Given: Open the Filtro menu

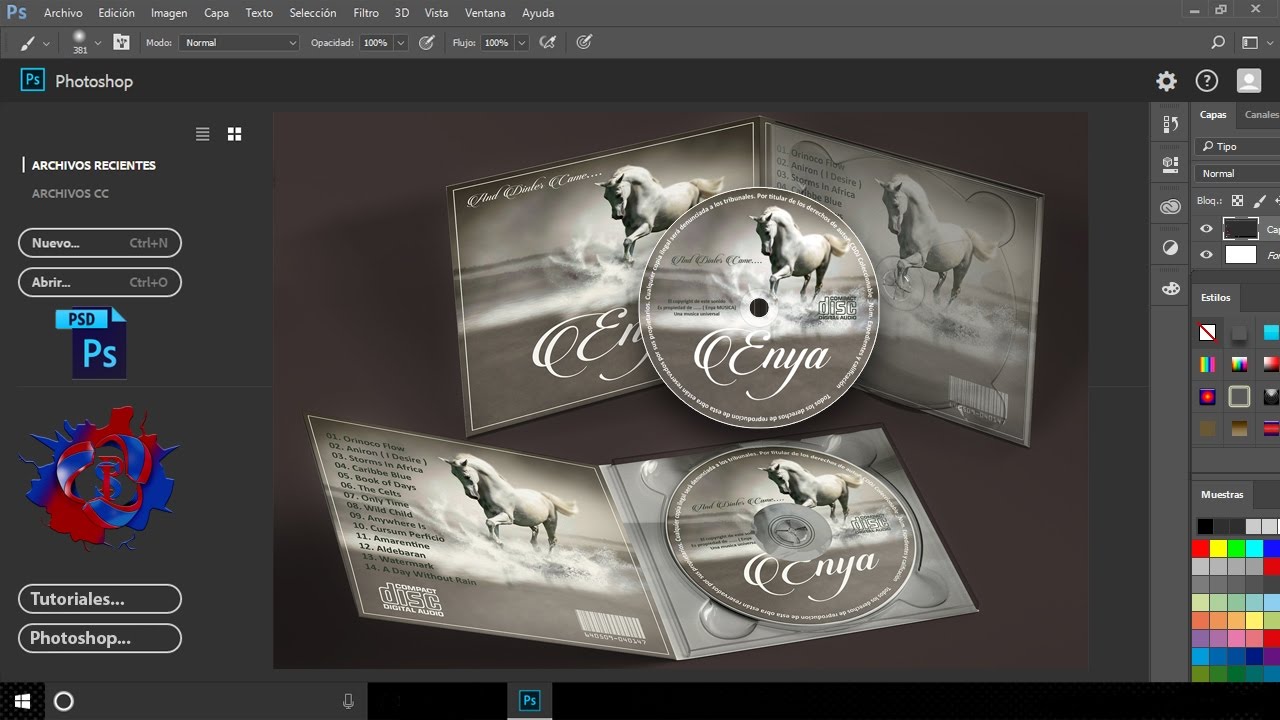Looking at the screenshot, I should tap(366, 13).
